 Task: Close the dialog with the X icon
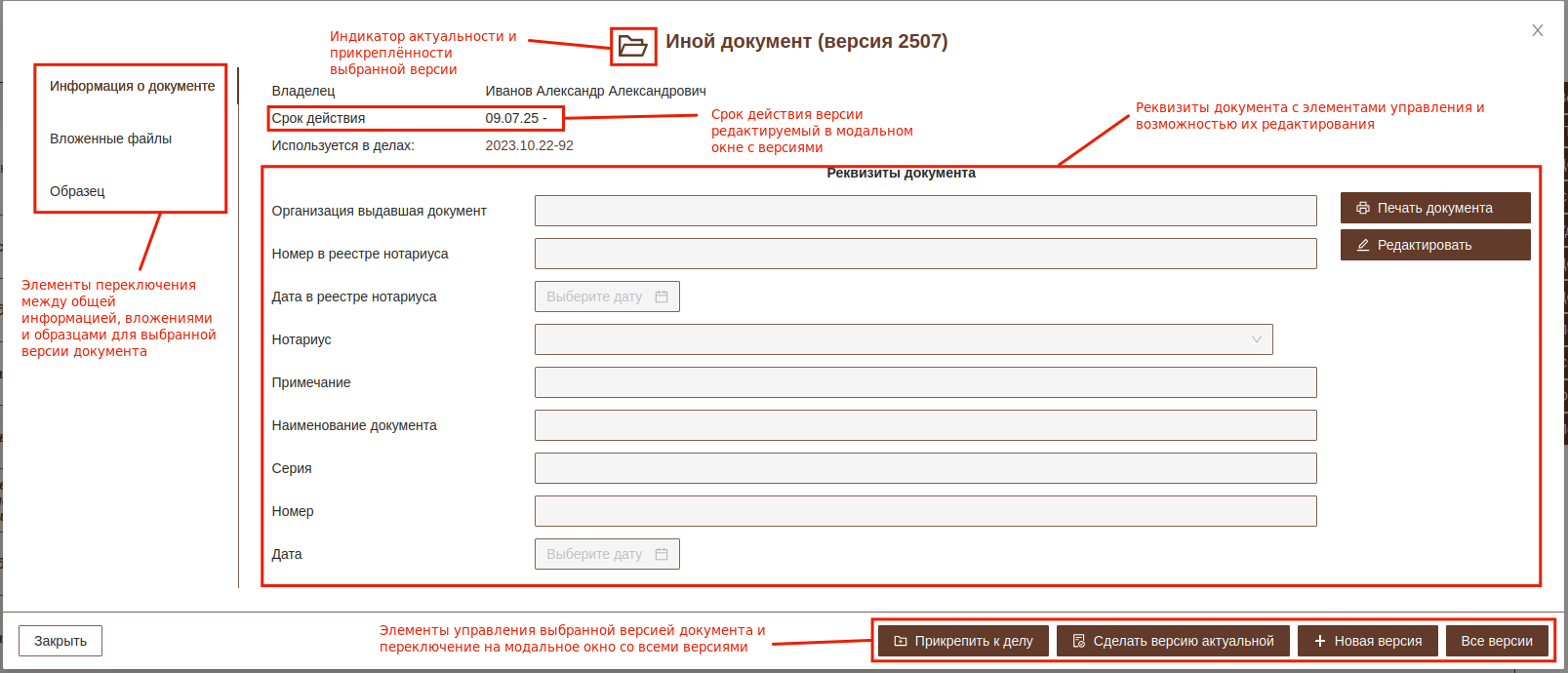point(1538,30)
